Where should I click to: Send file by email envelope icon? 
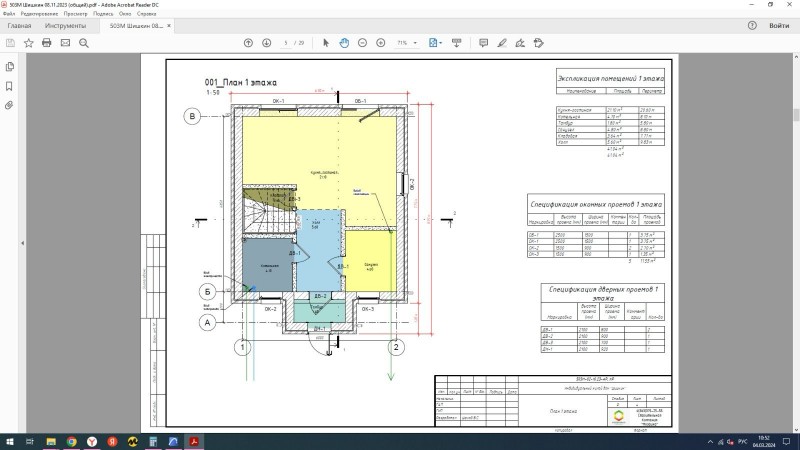[65, 43]
